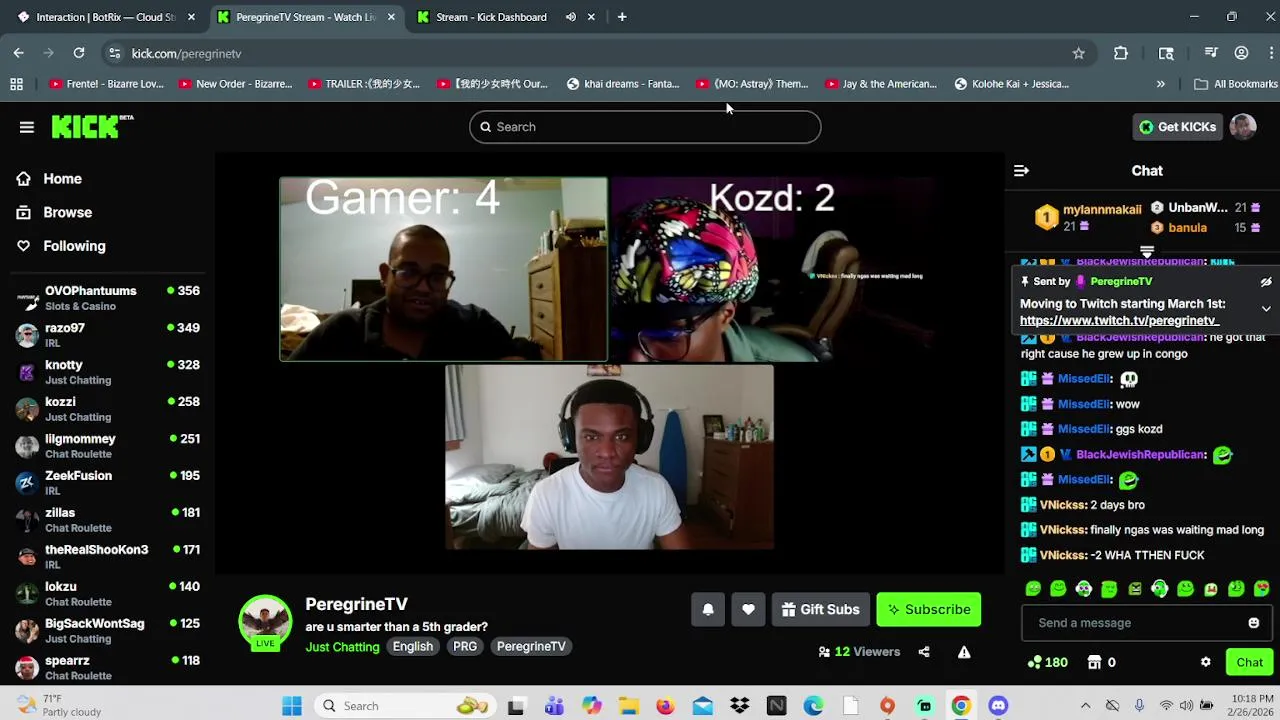The width and height of the screenshot is (1280, 720).
Task: Click Just Chatting category link
Action: 342,647
